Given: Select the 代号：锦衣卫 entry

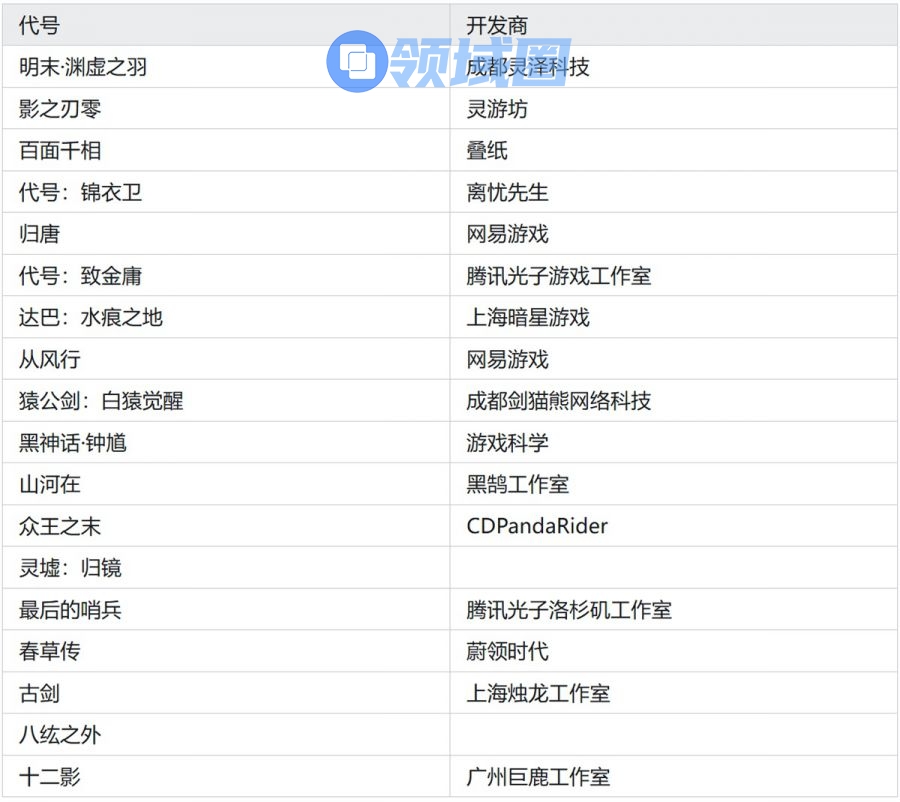Looking at the screenshot, I should coord(81,192).
